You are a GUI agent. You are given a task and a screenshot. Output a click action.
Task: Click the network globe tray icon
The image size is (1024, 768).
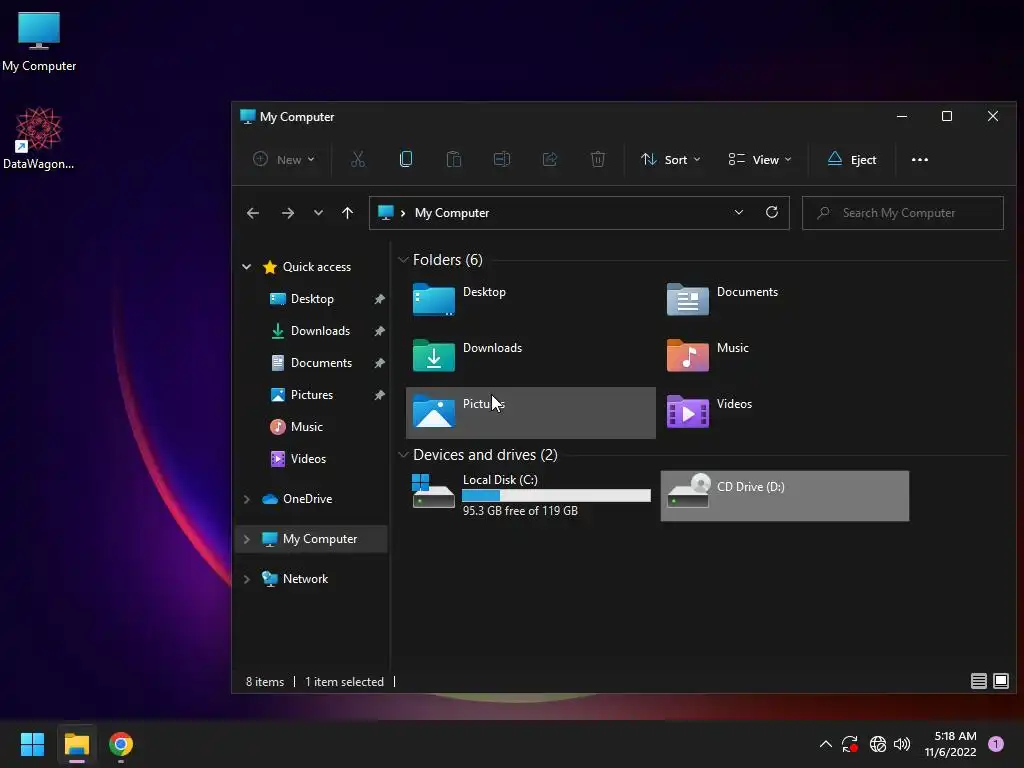coord(878,744)
